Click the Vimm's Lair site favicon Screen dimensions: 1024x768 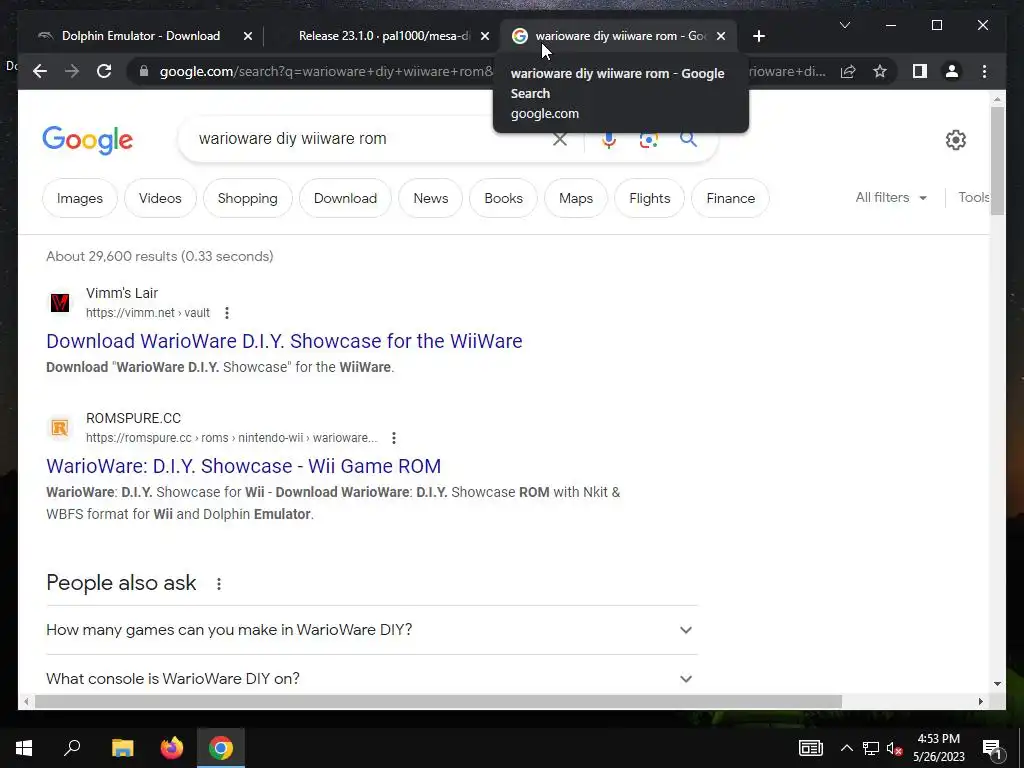click(x=60, y=302)
